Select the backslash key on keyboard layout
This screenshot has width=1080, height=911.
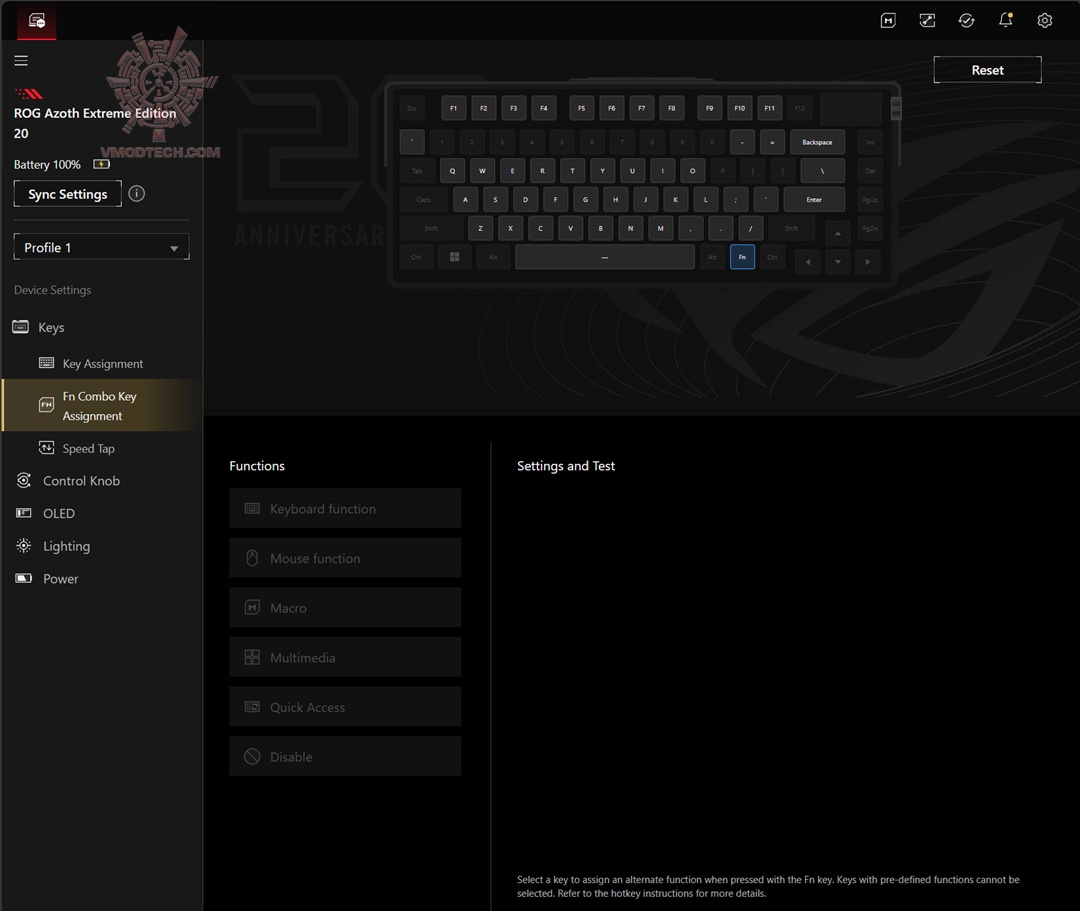click(822, 171)
